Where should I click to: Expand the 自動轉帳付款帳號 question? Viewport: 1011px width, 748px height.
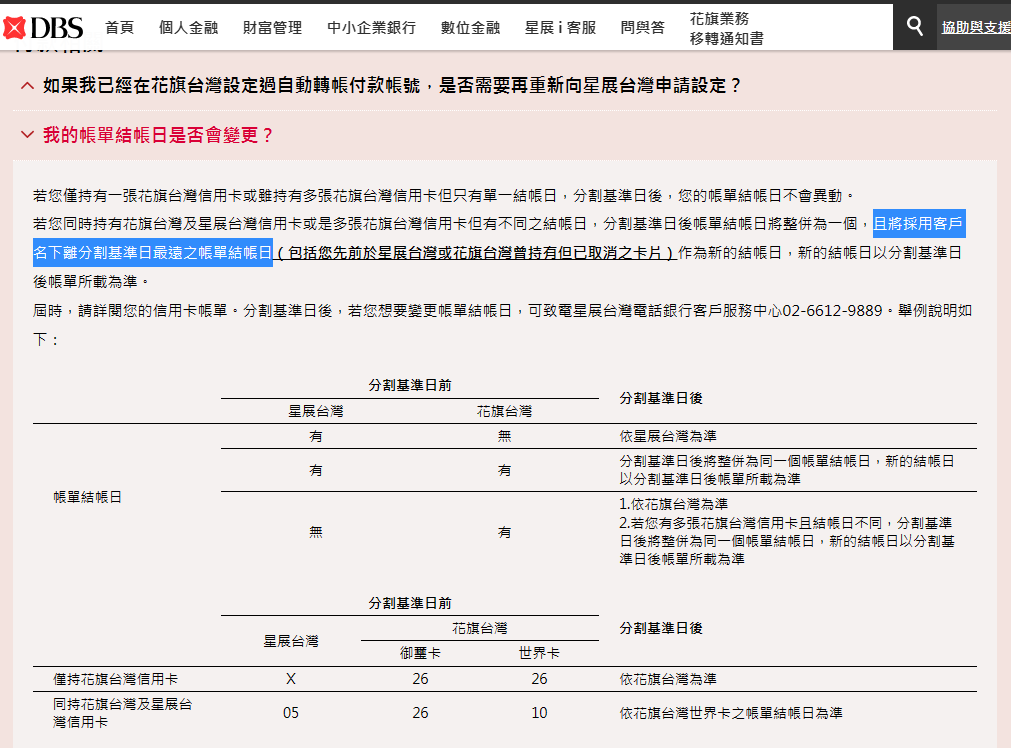tap(392, 85)
